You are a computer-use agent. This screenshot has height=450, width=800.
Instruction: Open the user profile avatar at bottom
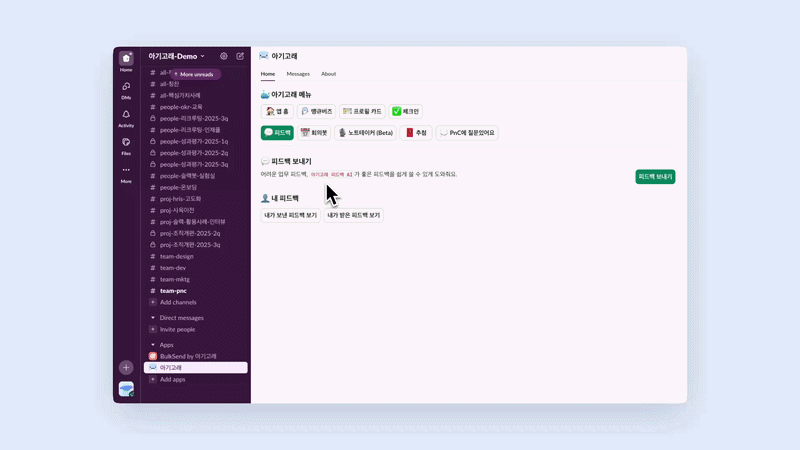126,389
